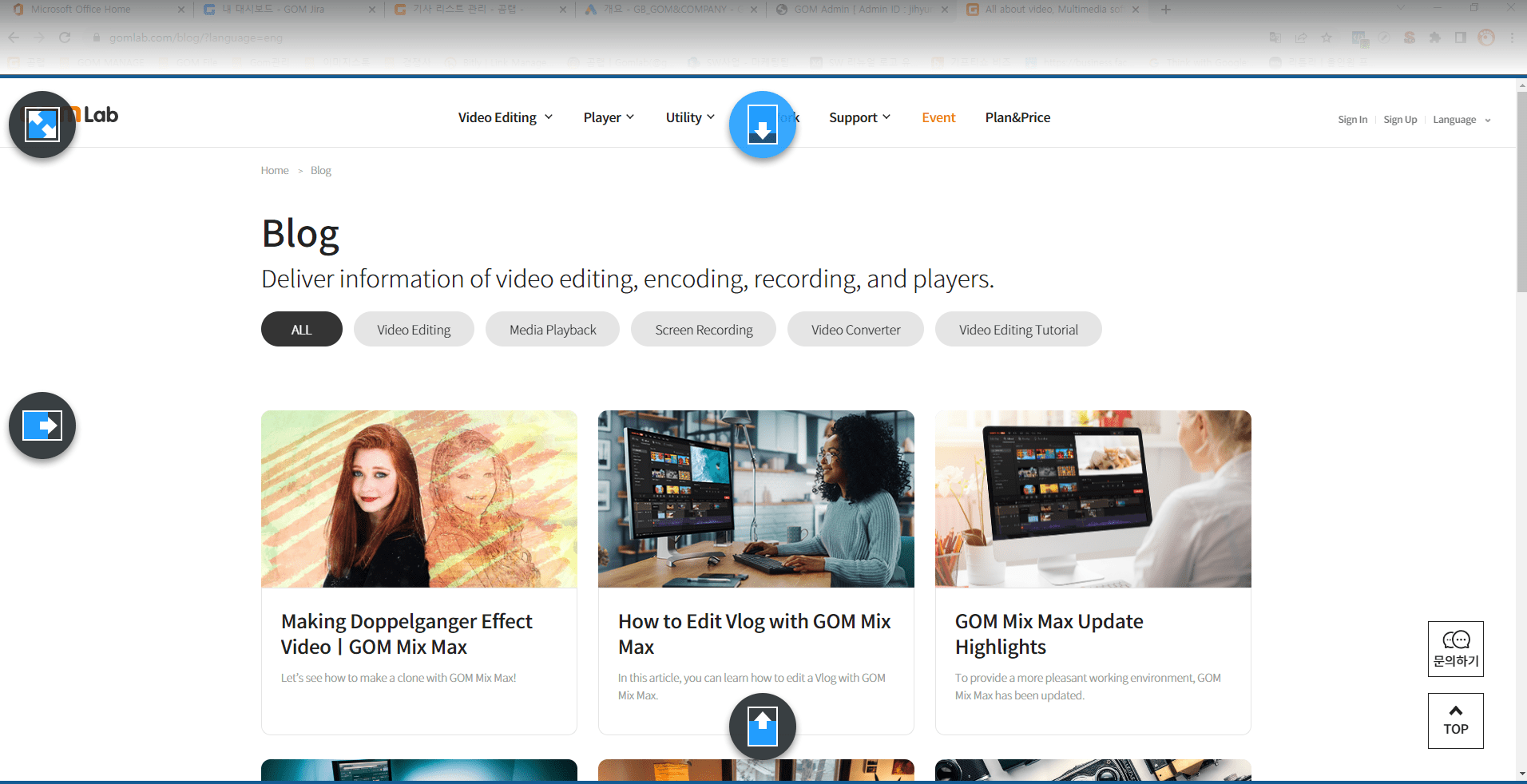Screen dimensions: 1527x784
Task: Filter blog posts by Media Playback
Action: click(x=553, y=329)
